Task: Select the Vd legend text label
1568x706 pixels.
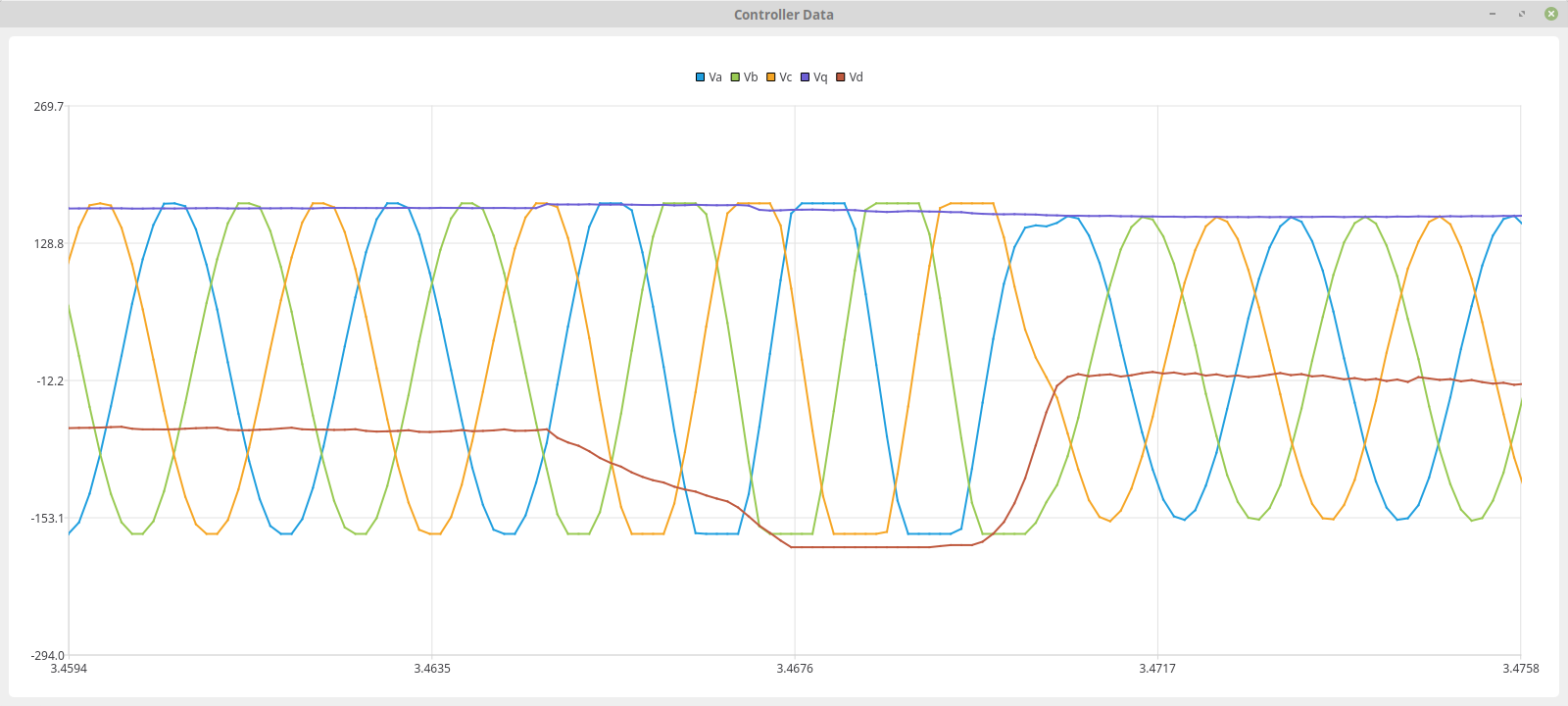Action: click(x=857, y=77)
